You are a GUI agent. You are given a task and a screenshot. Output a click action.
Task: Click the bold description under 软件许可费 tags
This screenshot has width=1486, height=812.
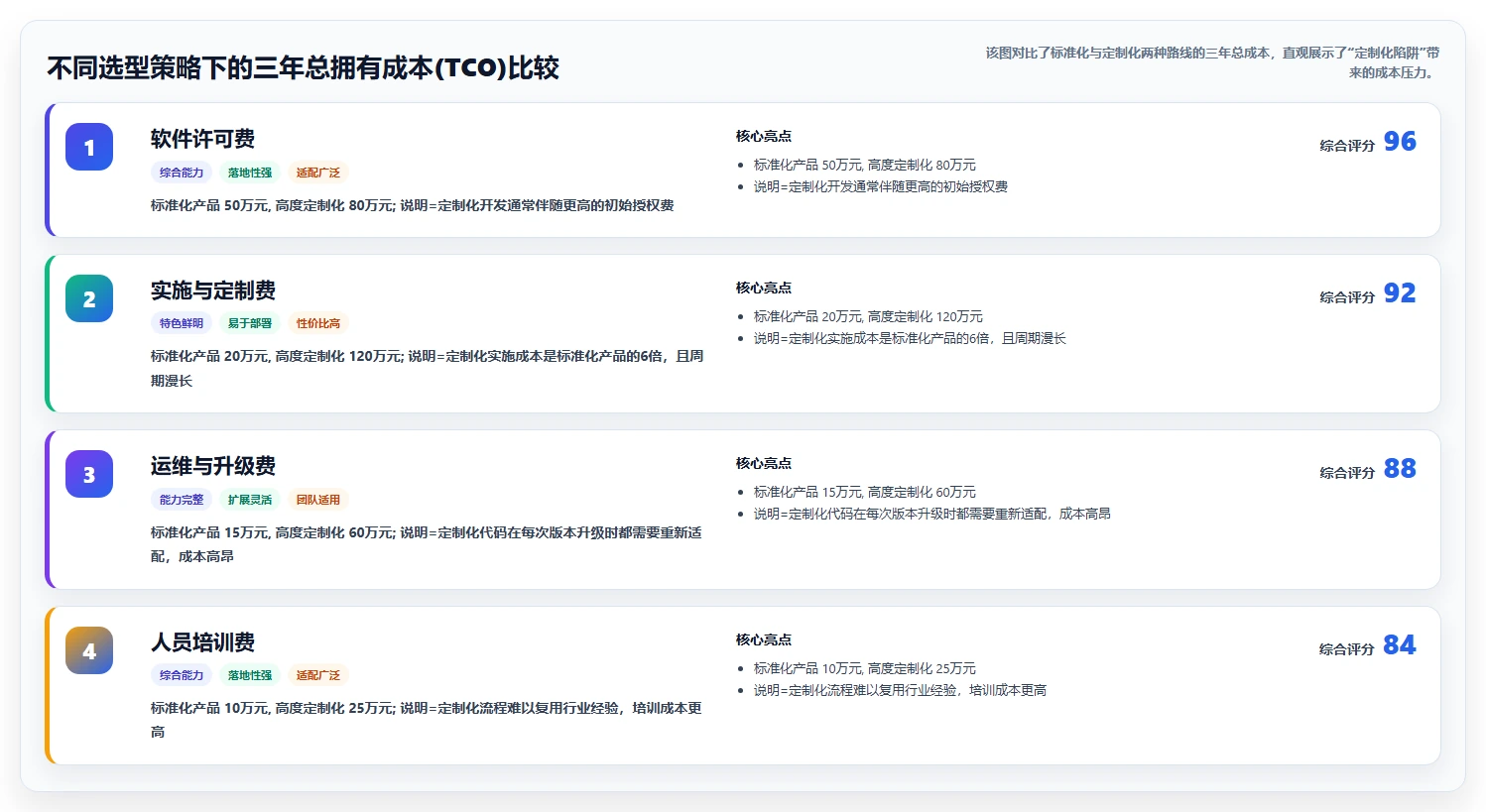coord(413,206)
